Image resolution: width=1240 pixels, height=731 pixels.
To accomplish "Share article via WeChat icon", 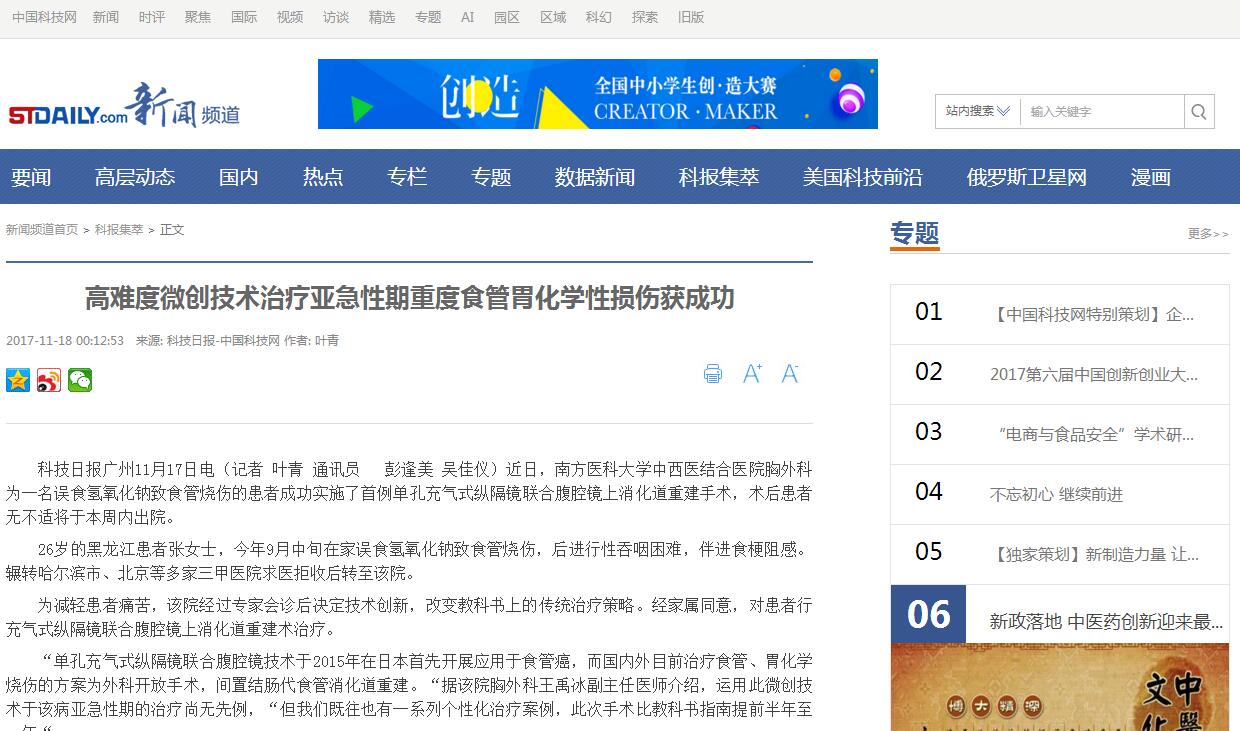I will pos(80,380).
